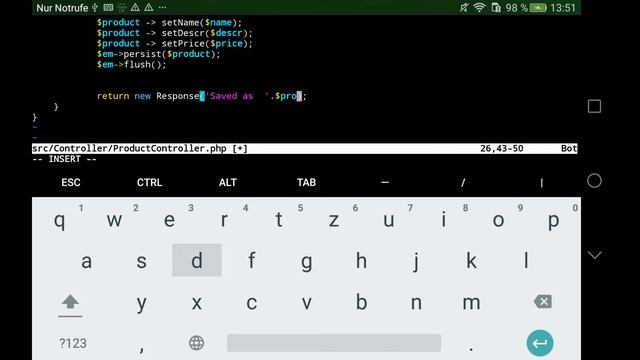This screenshot has width=640, height=360.
Task: Tap the USB connection status icon
Action: click(x=95, y=8)
